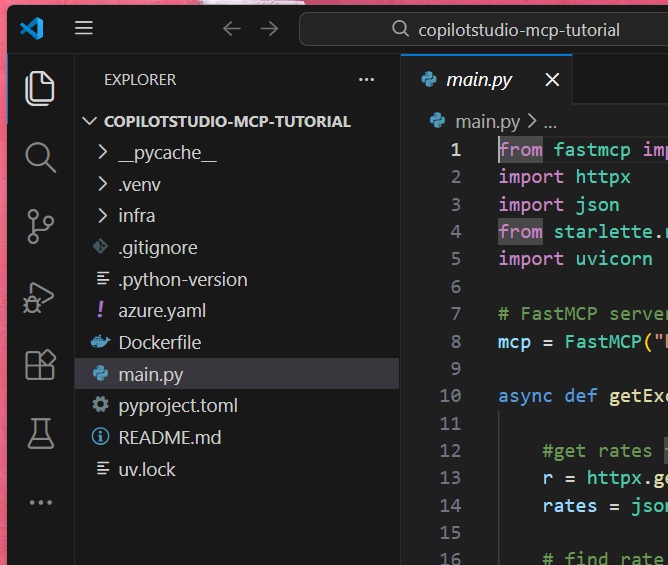
Task: Click the go forward arrow
Action: click(x=269, y=28)
